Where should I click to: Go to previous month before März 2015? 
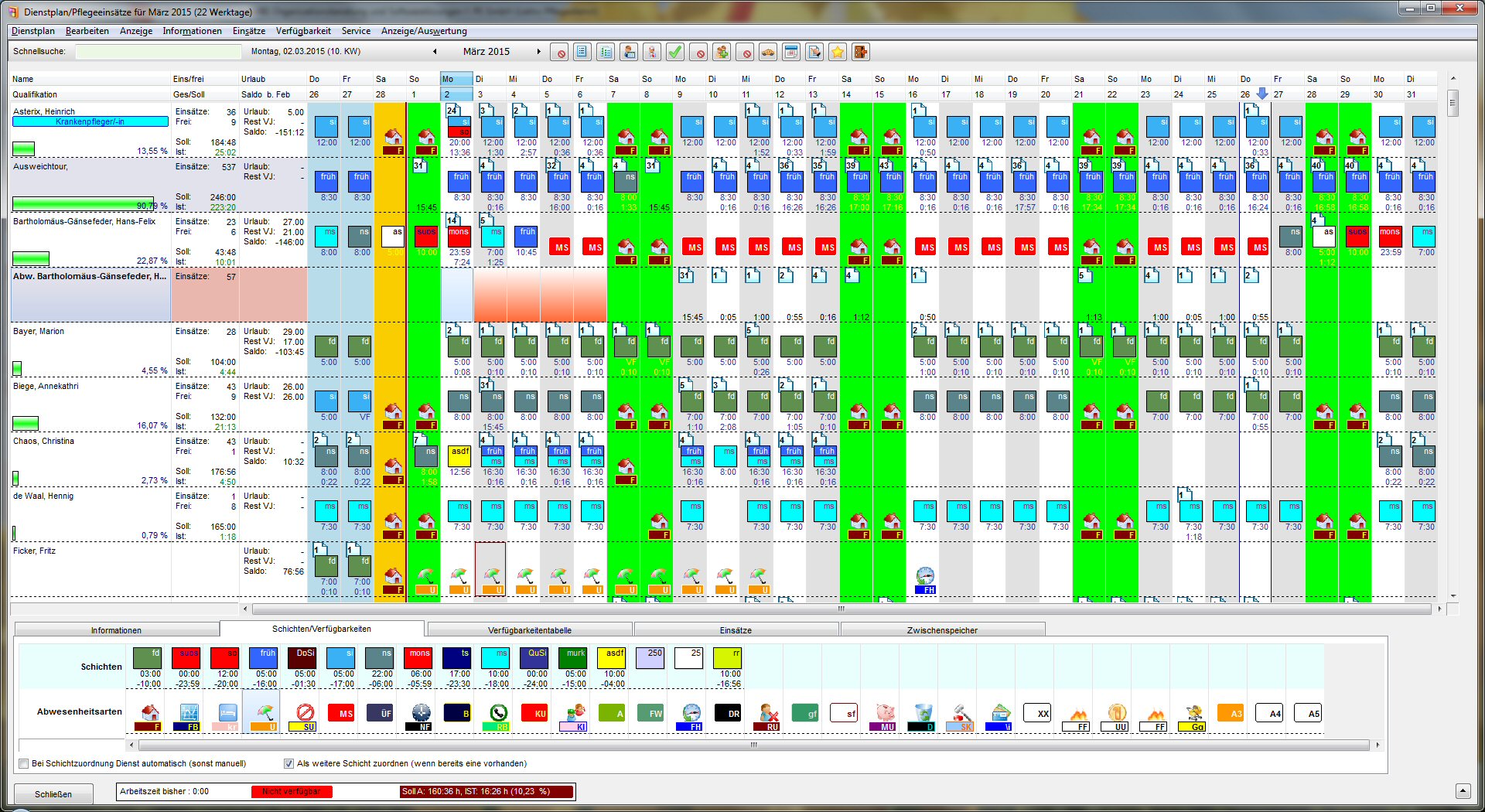[435, 52]
